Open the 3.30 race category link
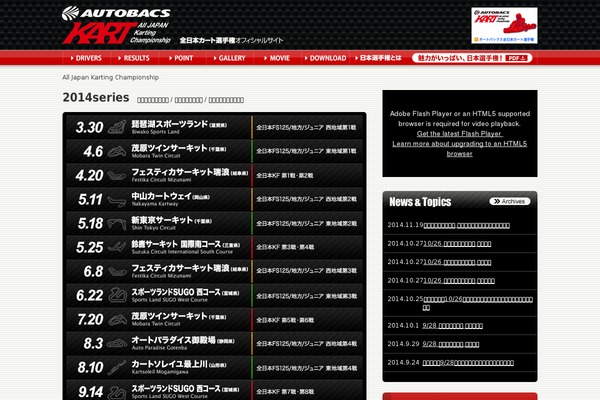This screenshot has width=600, height=400. (x=306, y=127)
